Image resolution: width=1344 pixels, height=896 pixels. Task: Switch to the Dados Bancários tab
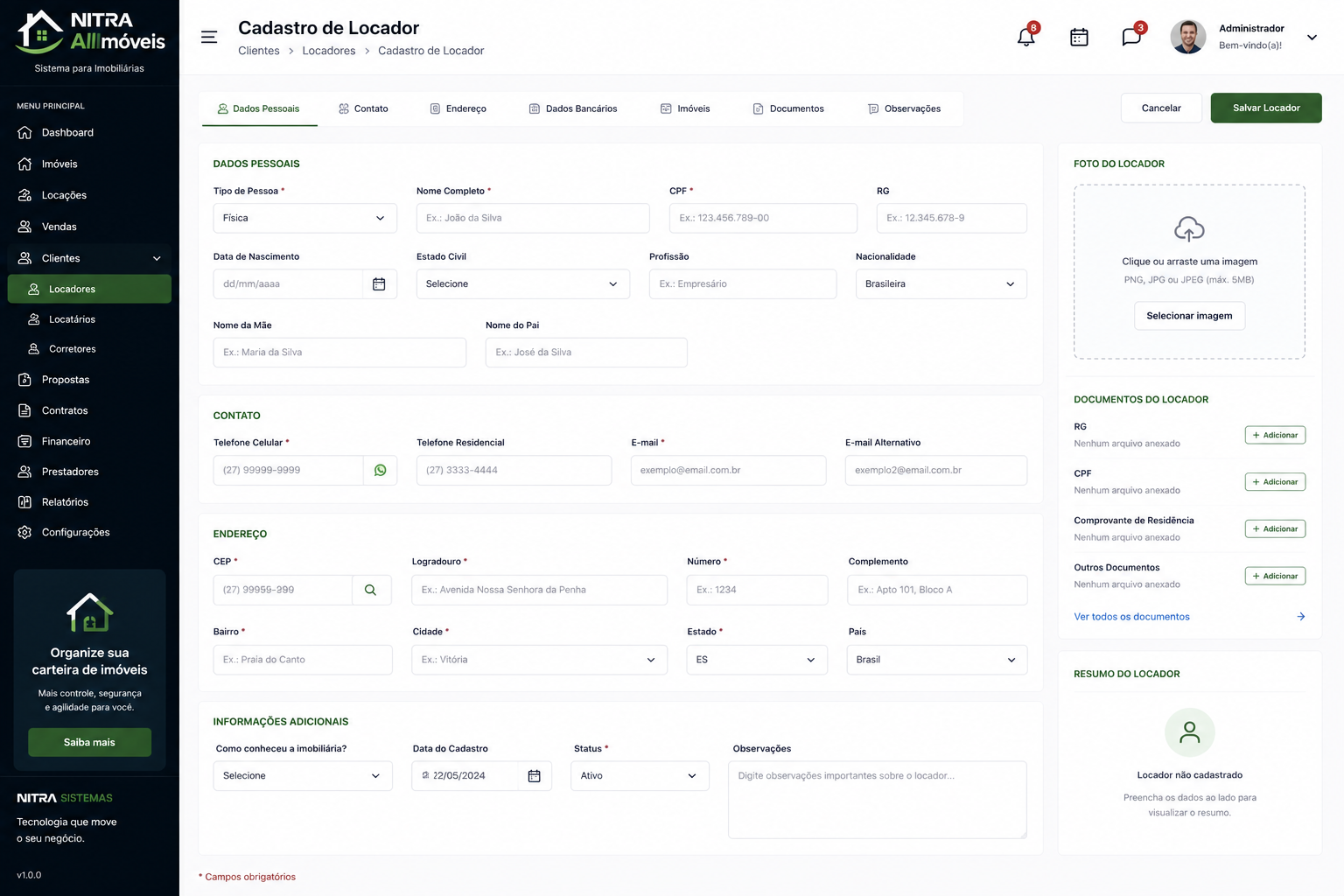pos(573,108)
